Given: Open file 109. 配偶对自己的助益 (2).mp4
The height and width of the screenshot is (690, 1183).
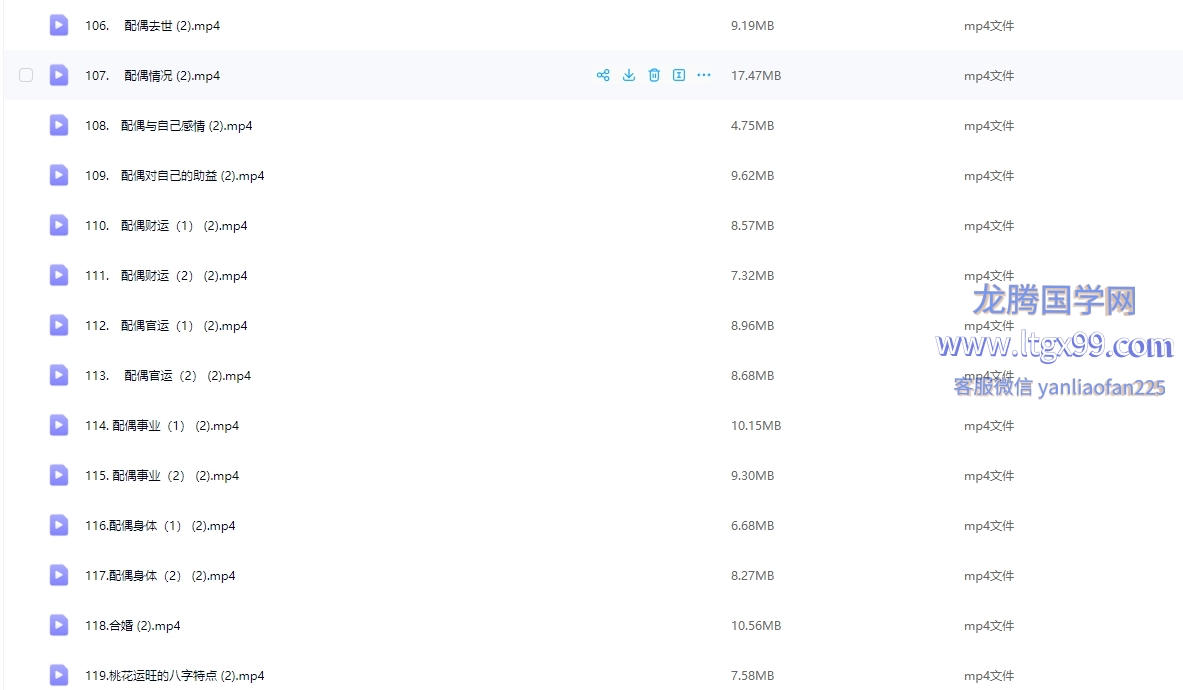Looking at the screenshot, I should (174, 176).
